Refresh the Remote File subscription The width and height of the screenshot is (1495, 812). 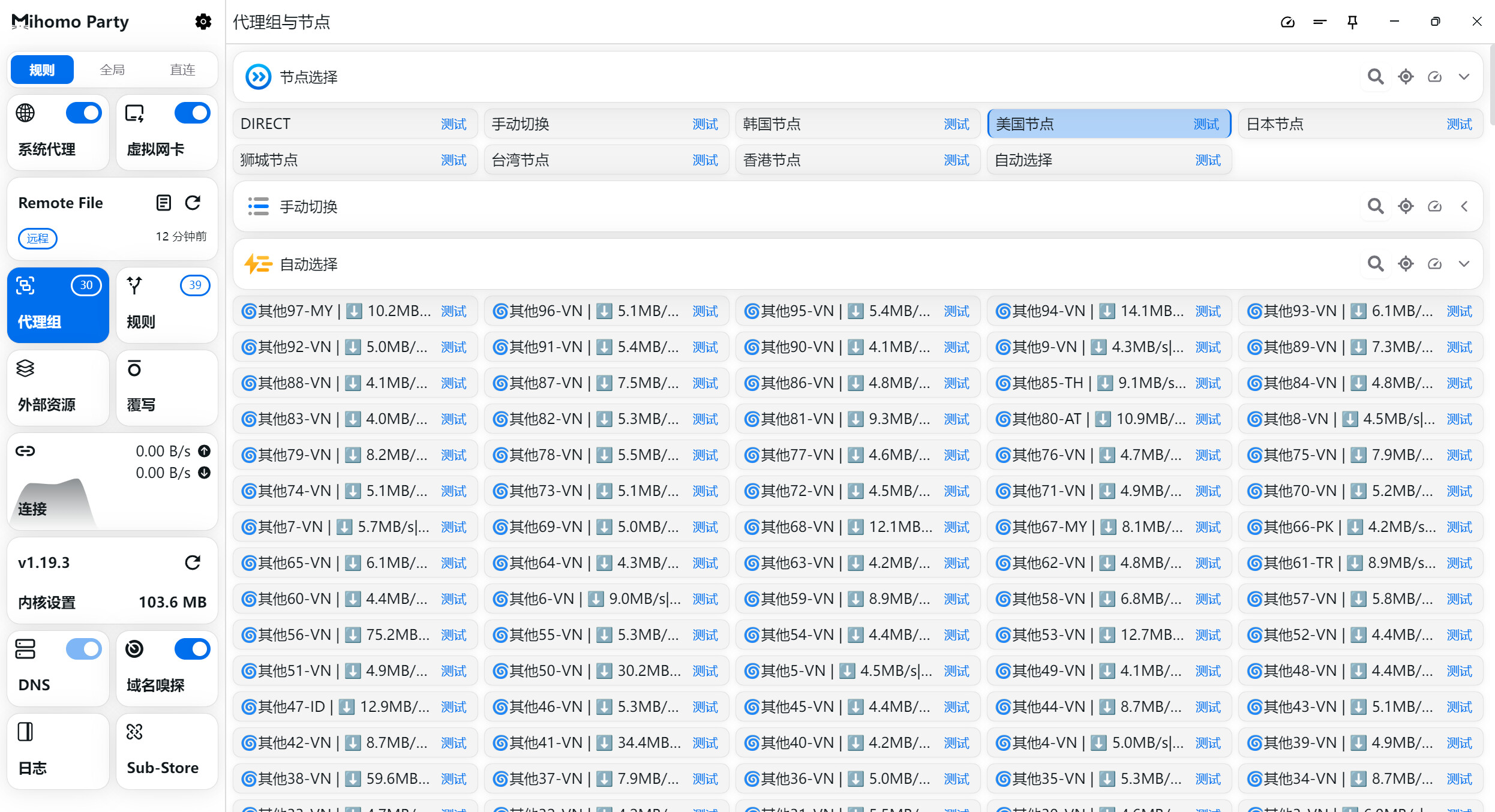click(x=193, y=203)
